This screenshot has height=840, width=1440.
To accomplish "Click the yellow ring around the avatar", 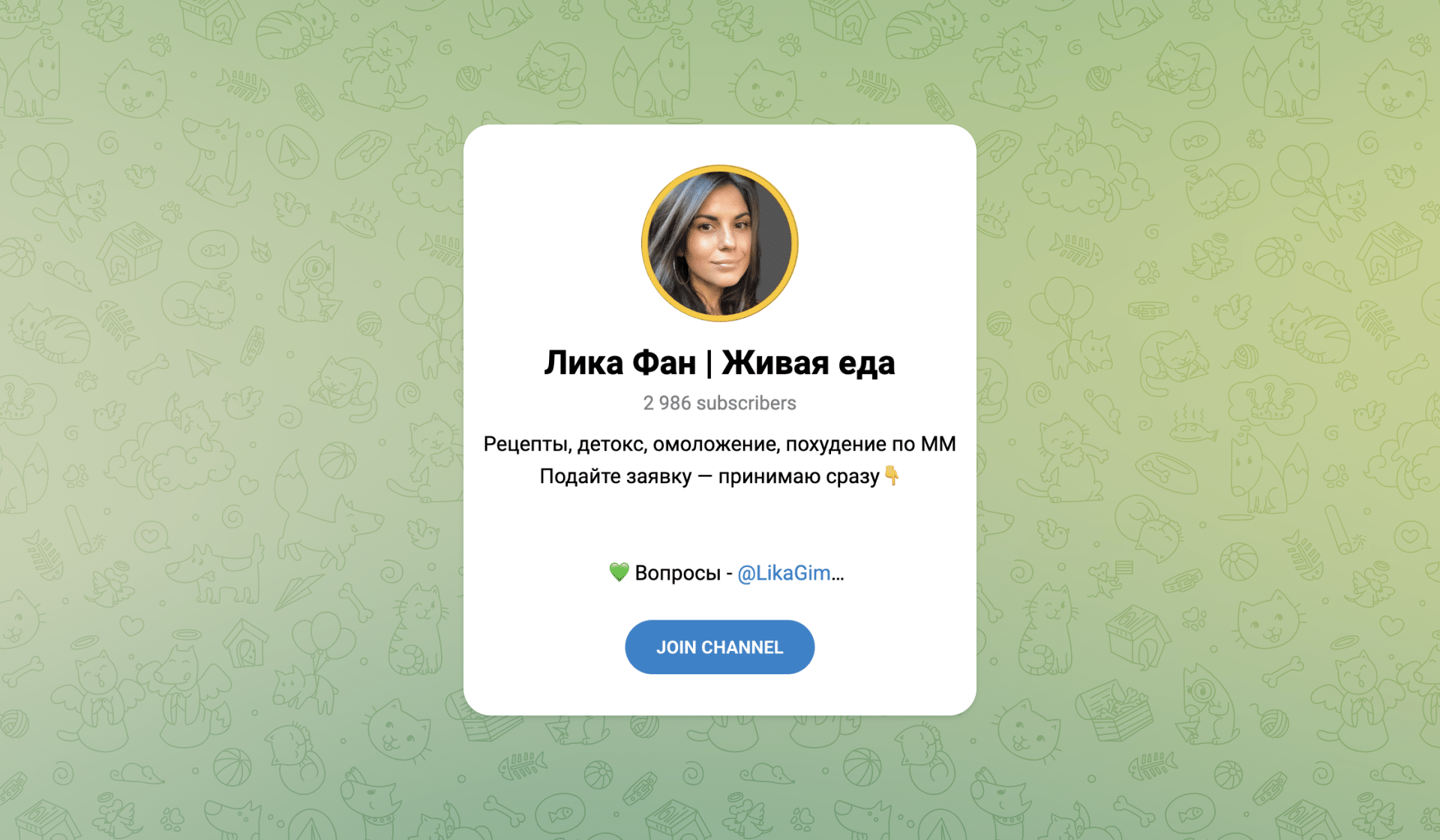I will pos(719,167).
